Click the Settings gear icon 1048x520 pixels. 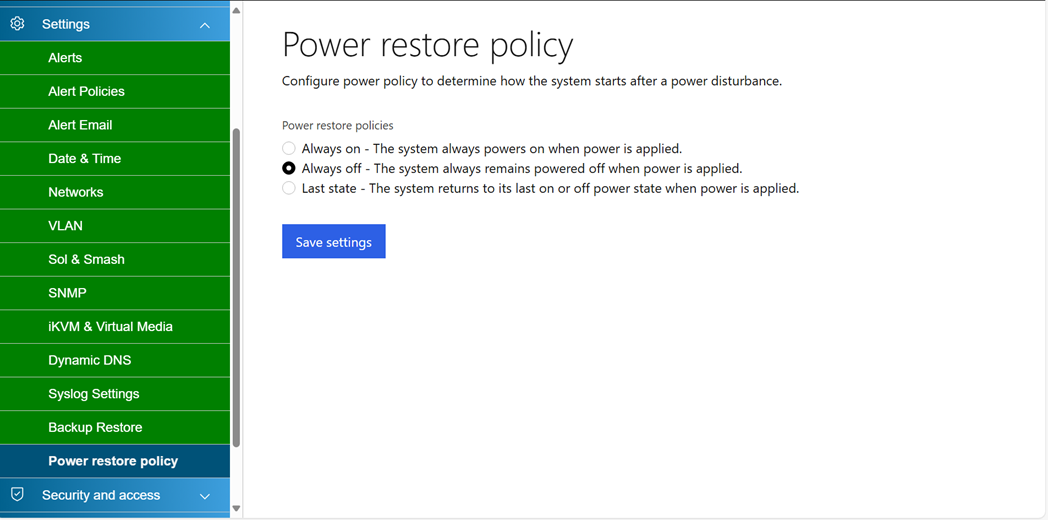coord(17,24)
